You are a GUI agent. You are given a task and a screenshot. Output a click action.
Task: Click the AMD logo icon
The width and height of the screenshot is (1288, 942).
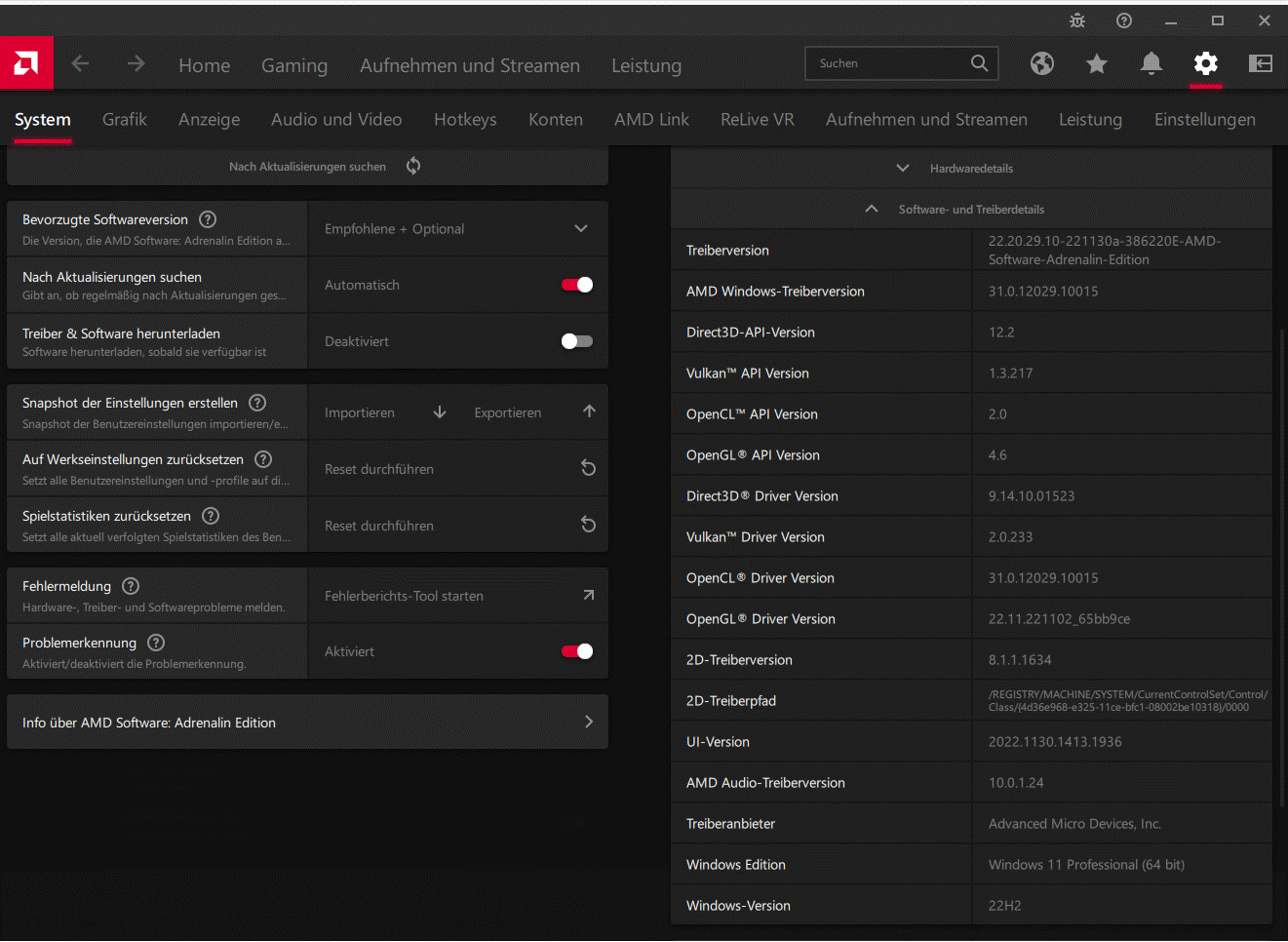click(26, 63)
